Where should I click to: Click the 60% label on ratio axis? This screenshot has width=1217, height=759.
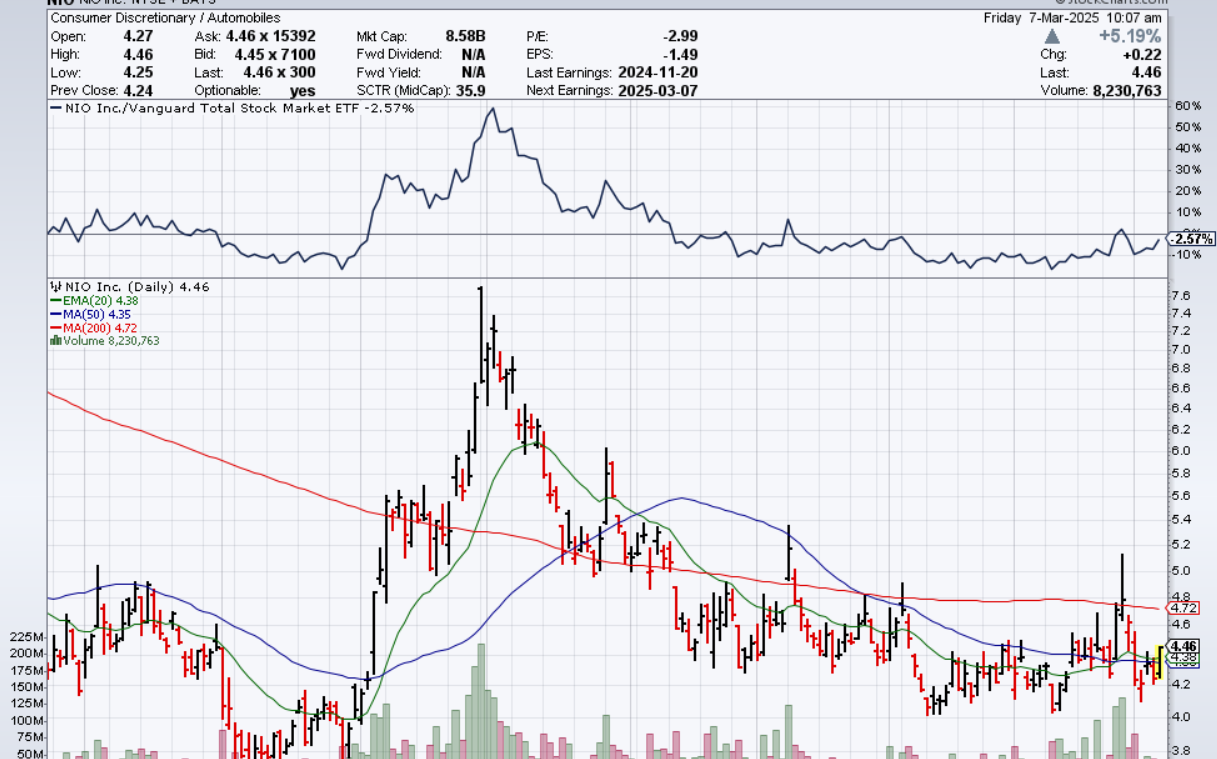1187,106
